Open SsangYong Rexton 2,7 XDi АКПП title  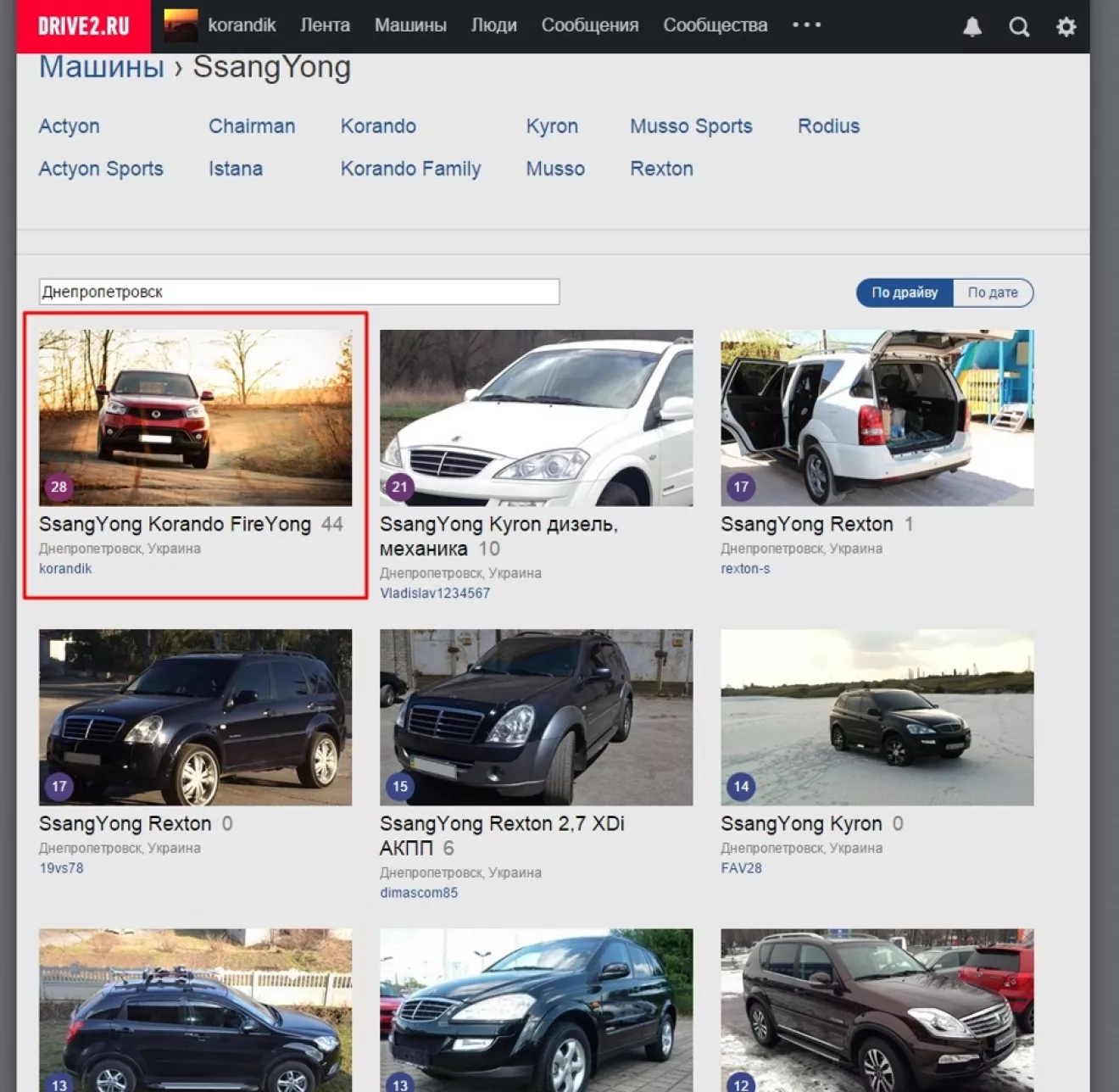point(502,835)
